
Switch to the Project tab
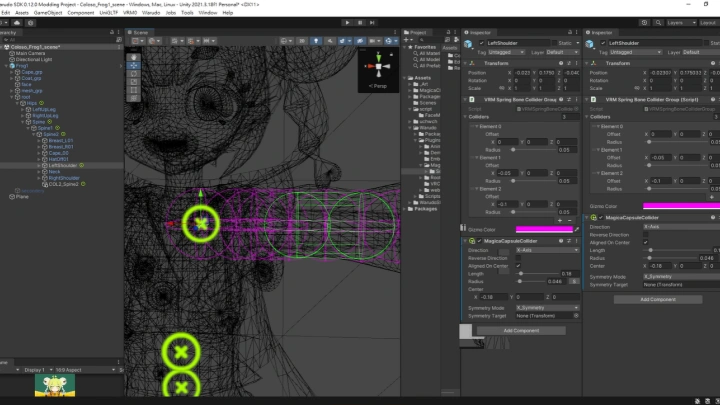pos(415,33)
